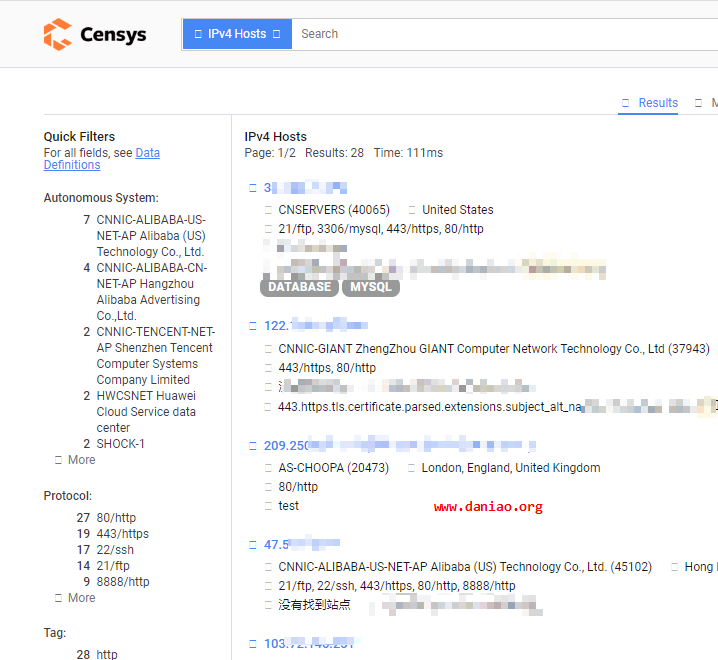Image resolution: width=718 pixels, height=660 pixels.
Task: Filter results by 22/ssh protocol
Action: [x=115, y=550]
